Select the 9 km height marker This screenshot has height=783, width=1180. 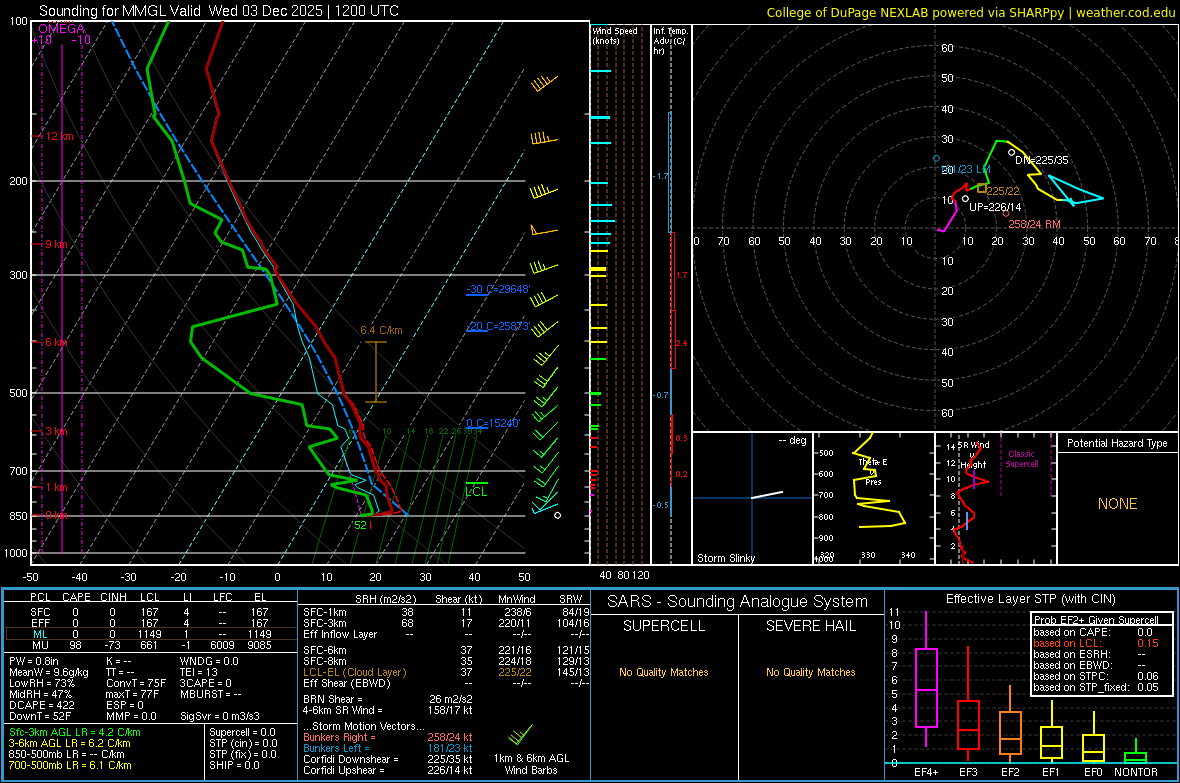tap(56, 245)
